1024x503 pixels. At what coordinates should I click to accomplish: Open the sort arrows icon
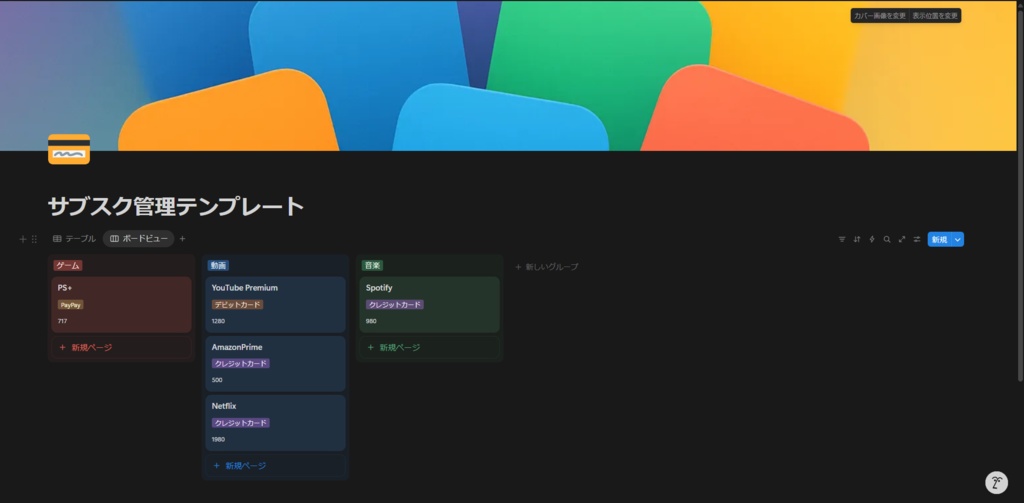tap(857, 239)
